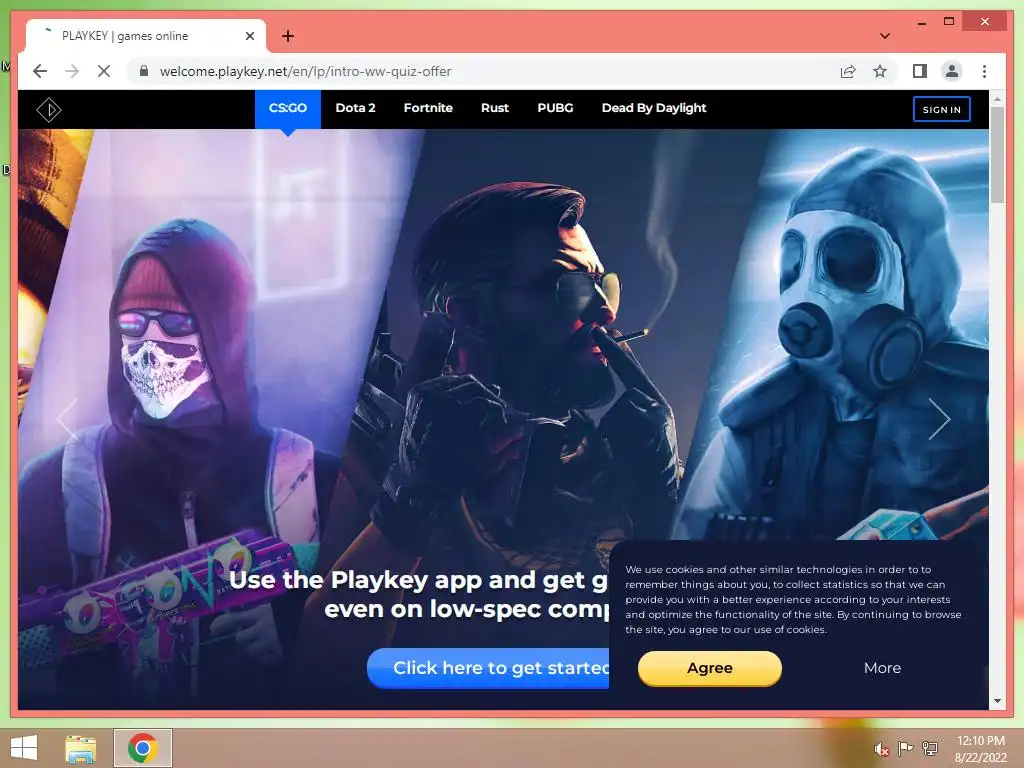Maximize the Chrome window
1024x768 pixels.
[x=949, y=22]
